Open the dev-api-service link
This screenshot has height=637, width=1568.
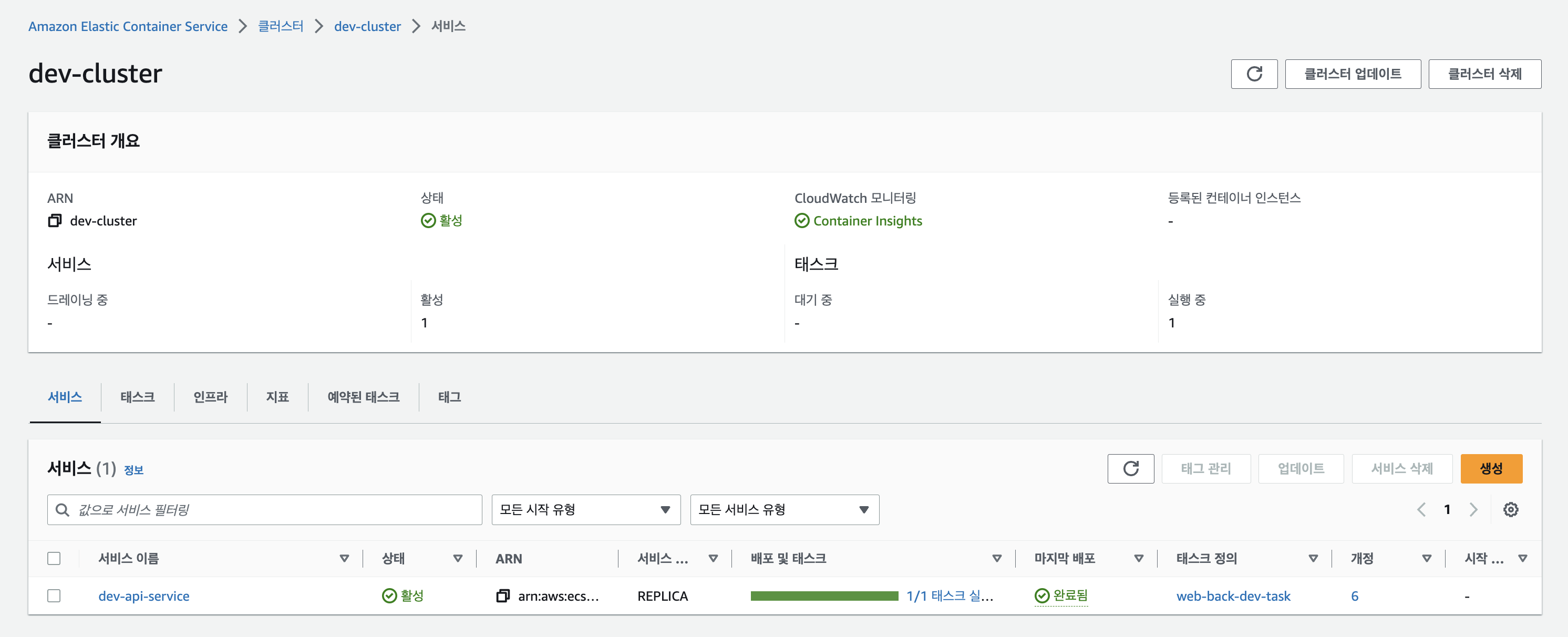[x=143, y=595]
